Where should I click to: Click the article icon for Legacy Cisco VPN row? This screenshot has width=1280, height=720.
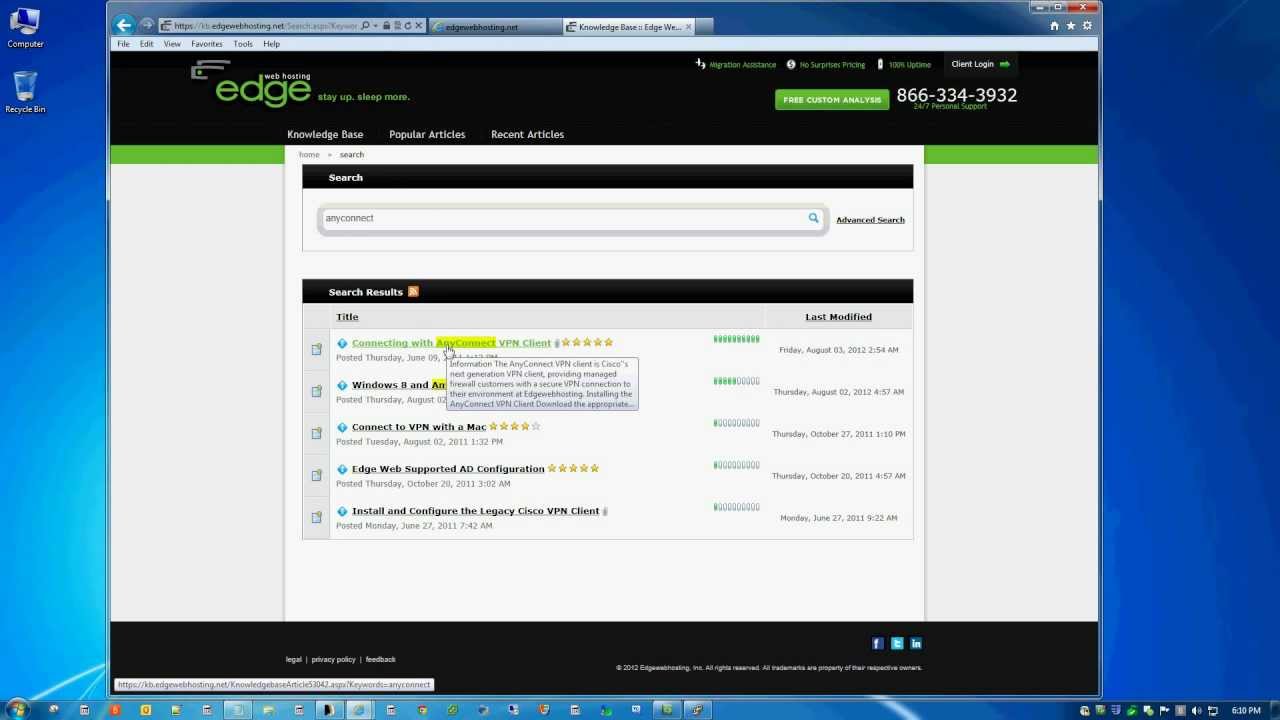(x=316, y=517)
